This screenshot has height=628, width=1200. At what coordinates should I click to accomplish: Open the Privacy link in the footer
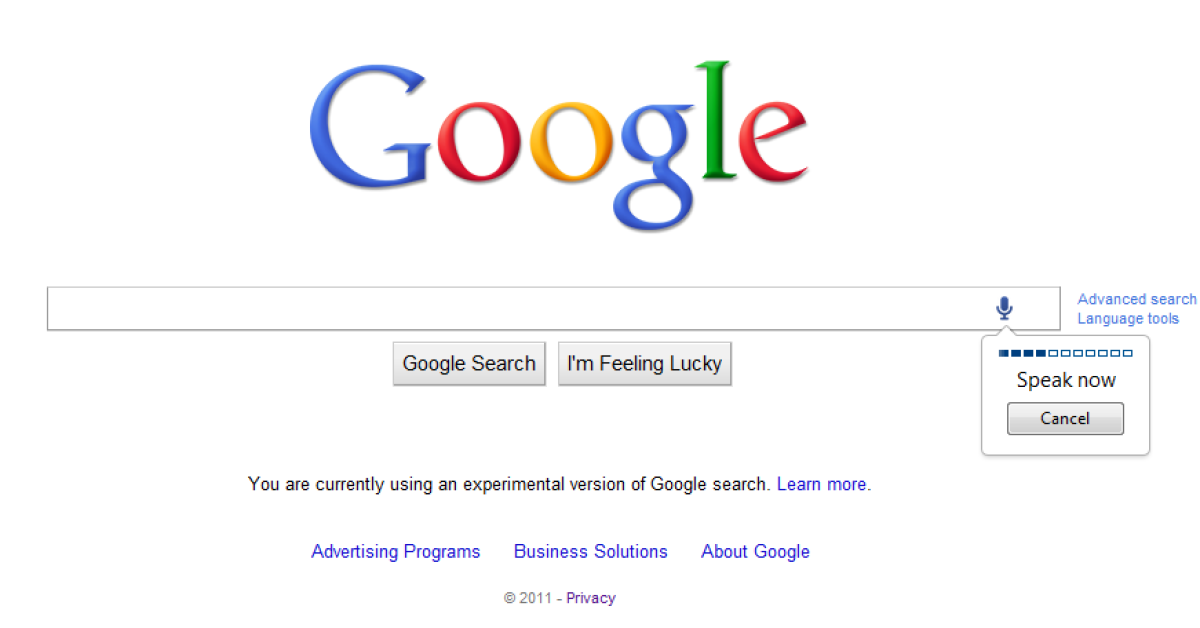coord(591,598)
